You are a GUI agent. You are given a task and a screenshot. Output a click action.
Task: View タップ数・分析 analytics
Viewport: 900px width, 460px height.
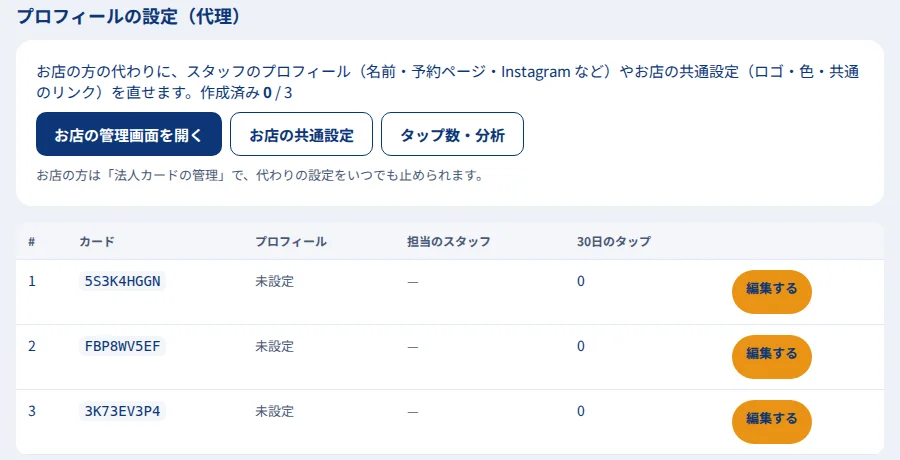point(452,134)
